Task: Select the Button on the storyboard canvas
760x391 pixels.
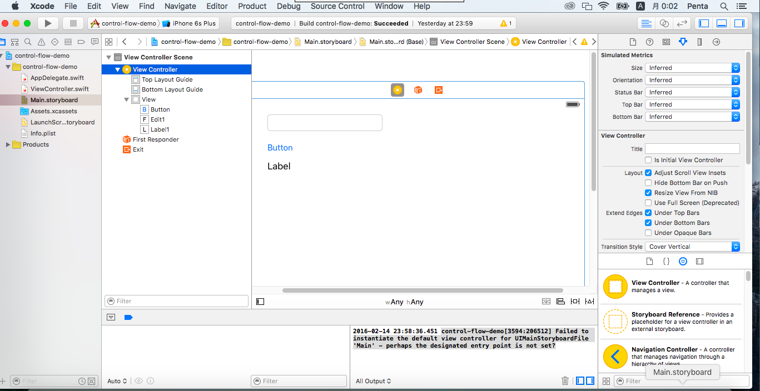Action: tap(280, 148)
